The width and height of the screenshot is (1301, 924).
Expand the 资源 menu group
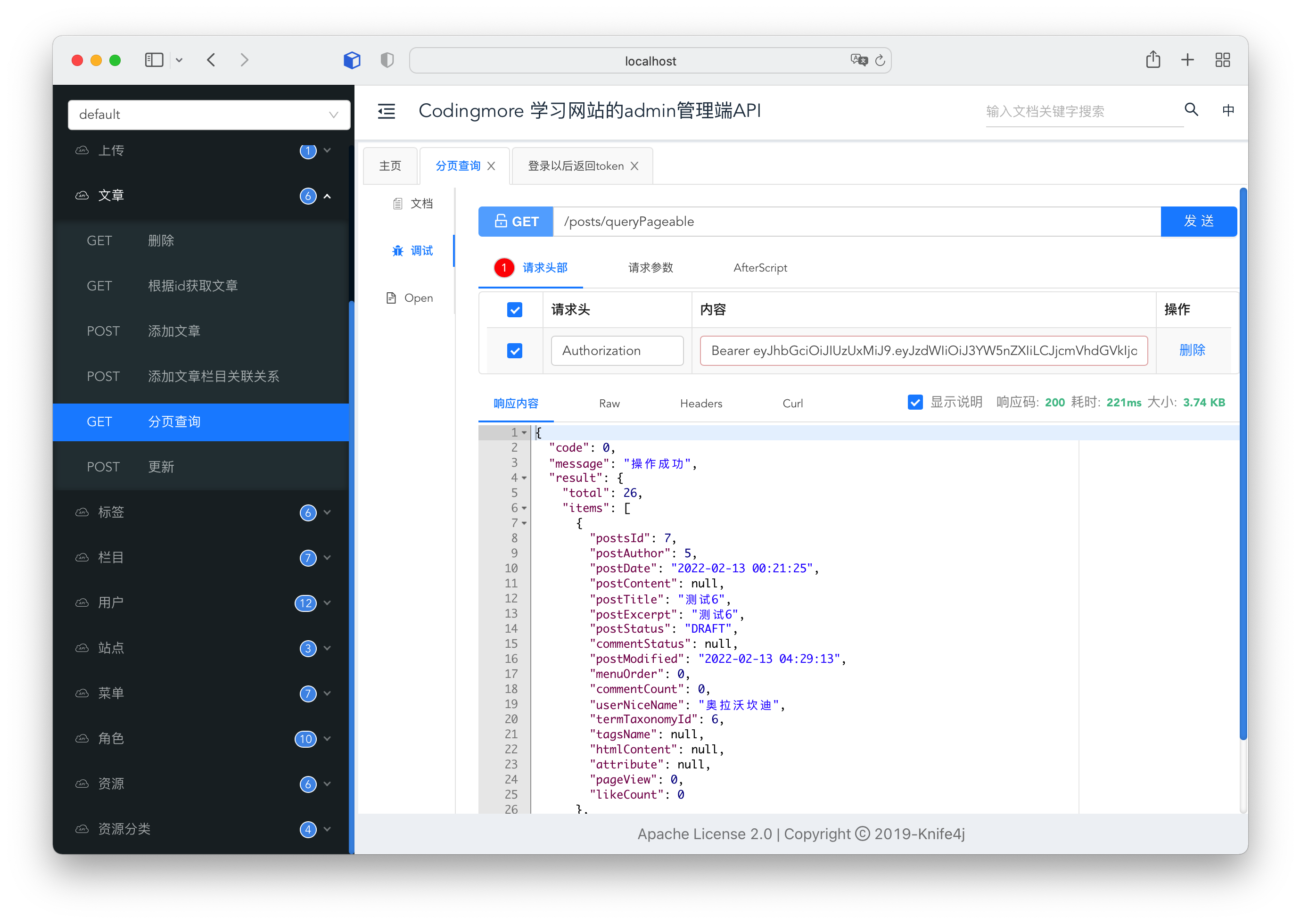point(327,784)
